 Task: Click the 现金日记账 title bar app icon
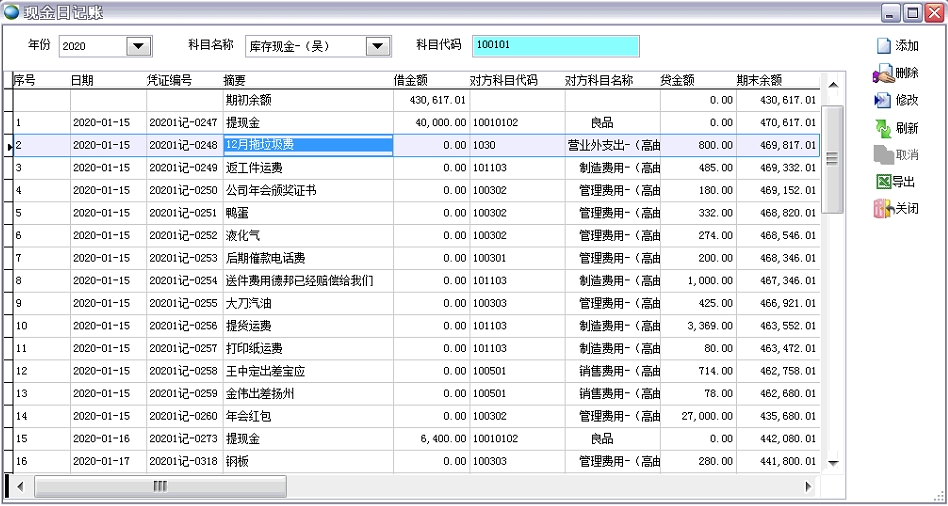12,12
